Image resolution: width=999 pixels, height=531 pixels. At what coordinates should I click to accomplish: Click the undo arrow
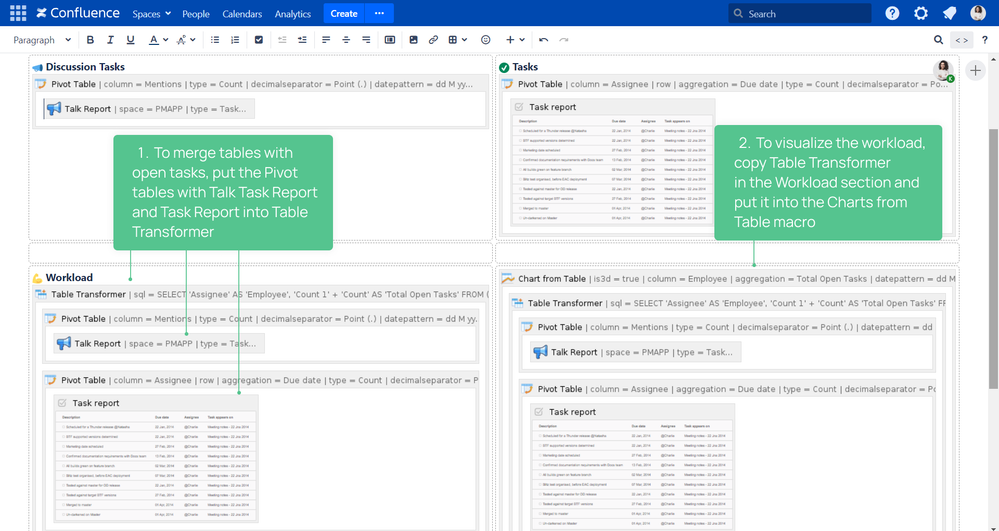pos(544,40)
